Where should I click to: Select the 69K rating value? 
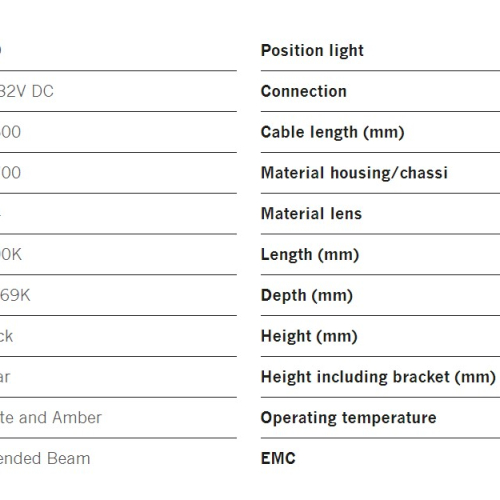15,295
